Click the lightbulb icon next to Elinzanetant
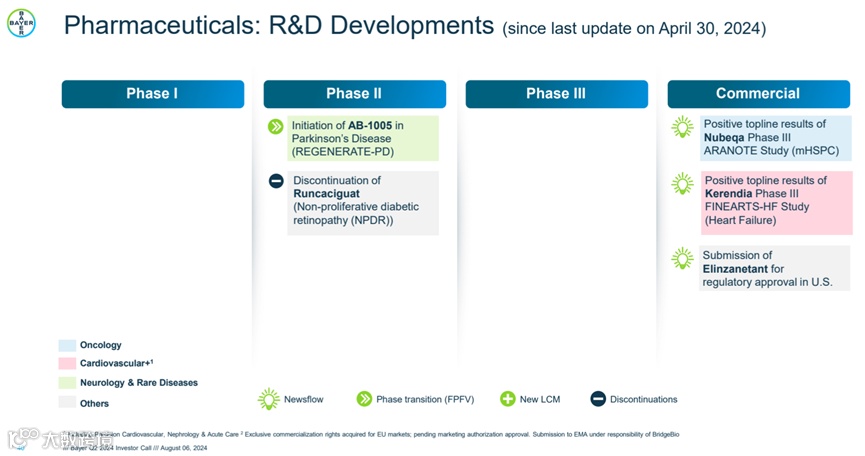This screenshot has height=456, width=865. (x=682, y=258)
